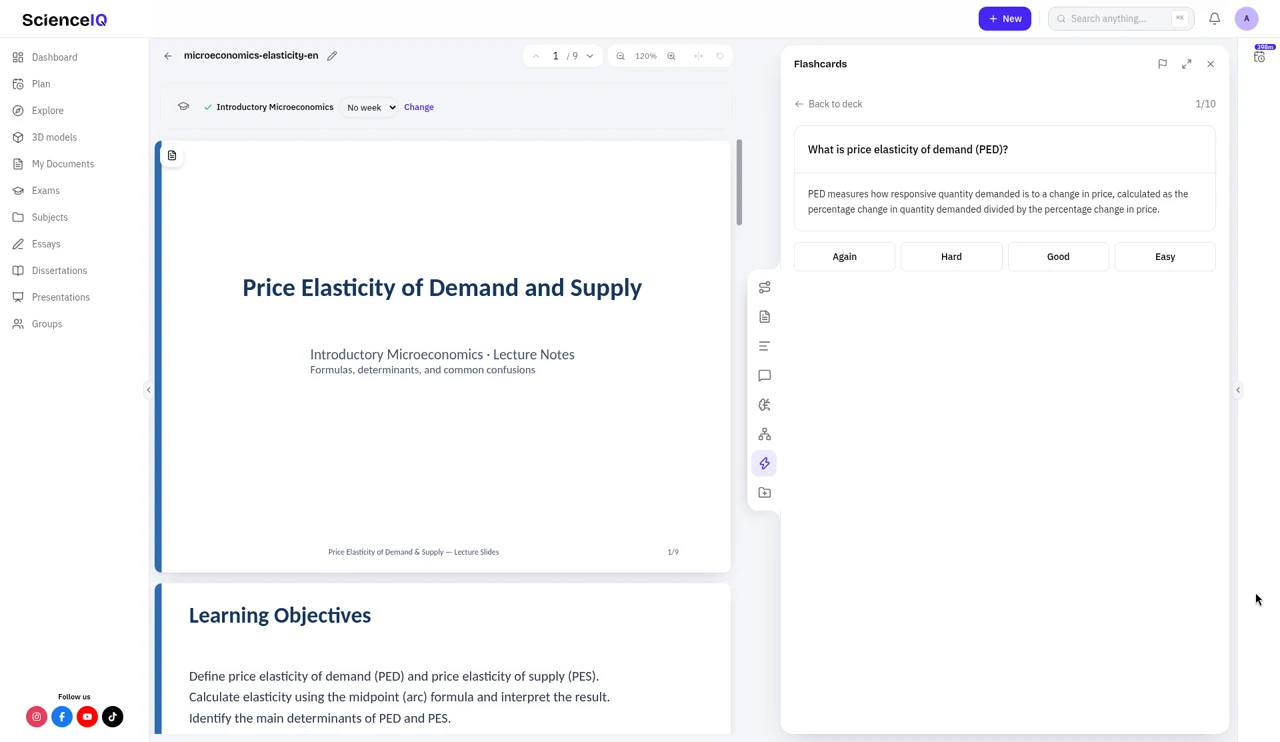This screenshot has width=1280, height=742.
Task: Expand the right panel with the chevron handle
Action: pos(1238,390)
